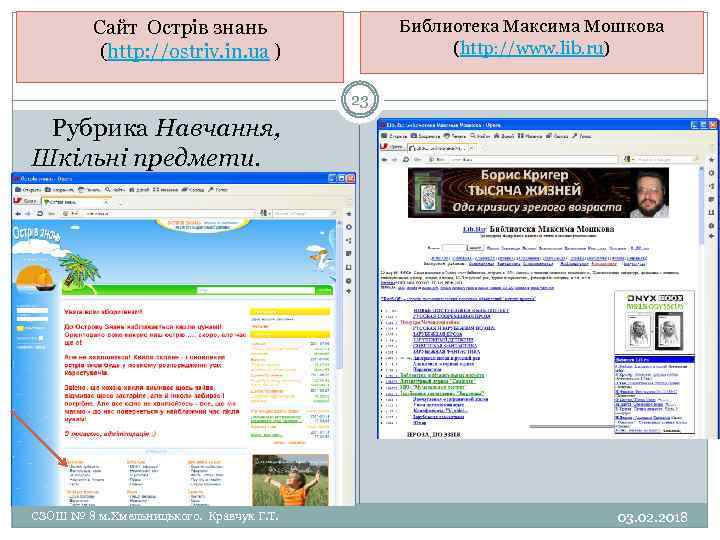This screenshot has height=540, width=720.
Task: Click browser search field in Острів знань window
Action: tap(304, 213)
